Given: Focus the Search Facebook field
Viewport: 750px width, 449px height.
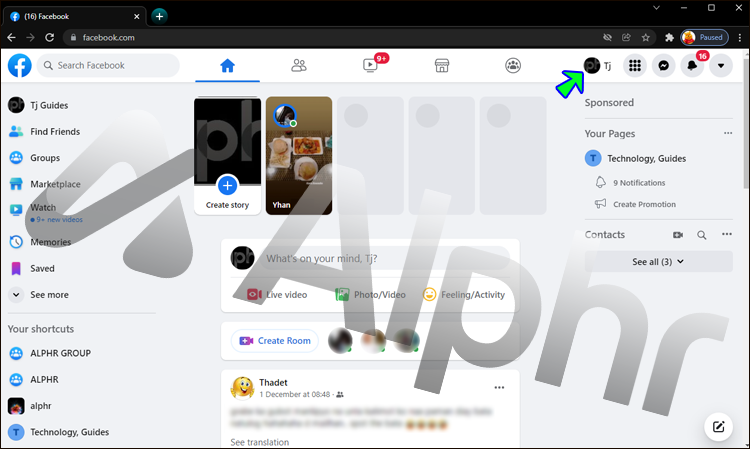Looking at the screenshot, I should [x=108, y=66].
